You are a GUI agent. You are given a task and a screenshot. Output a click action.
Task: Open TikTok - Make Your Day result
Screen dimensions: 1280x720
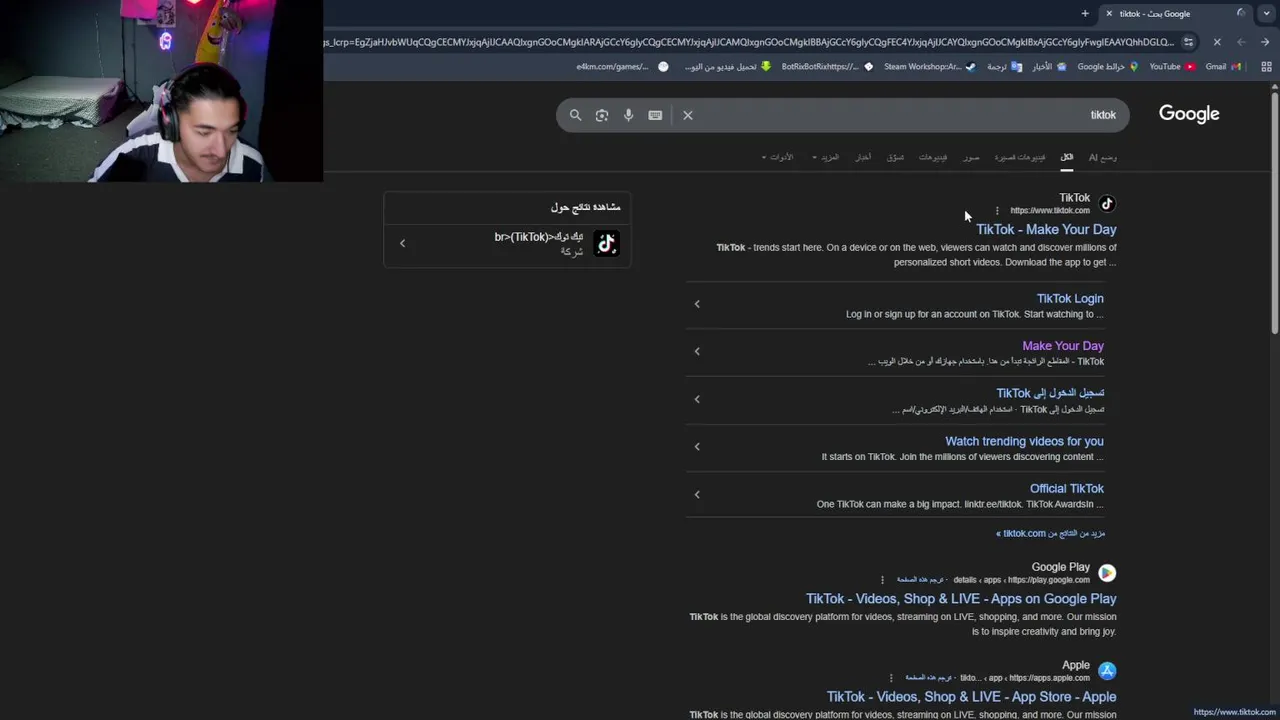coord(1046,229)
